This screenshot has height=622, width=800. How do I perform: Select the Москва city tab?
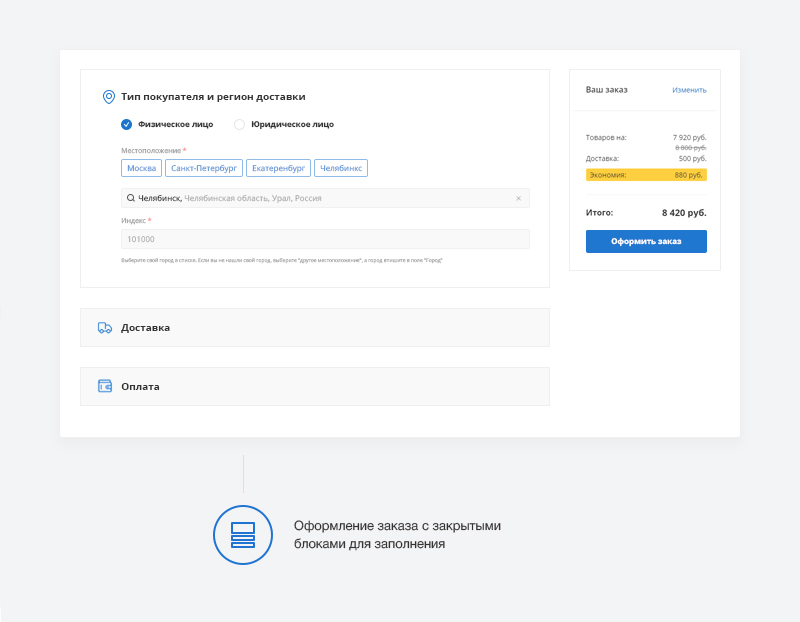click(141, 168)
